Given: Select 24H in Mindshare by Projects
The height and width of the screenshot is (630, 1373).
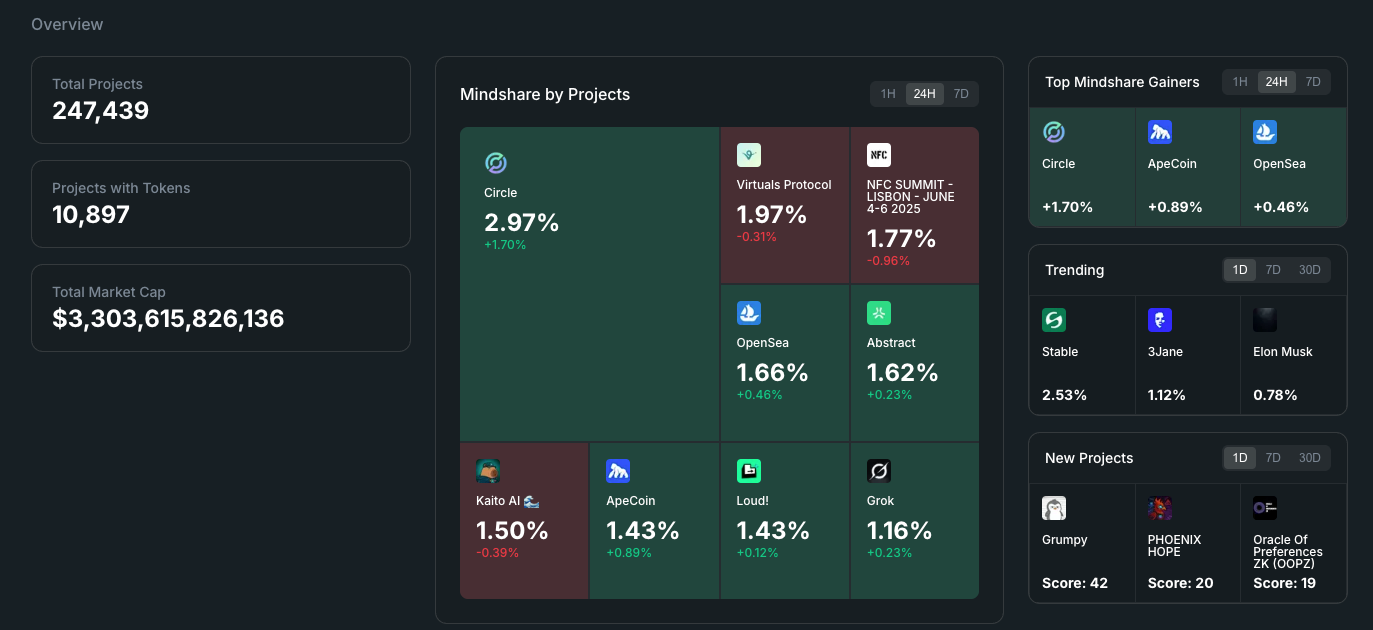Looking at the screenshot, I should (x=925, y=94).
